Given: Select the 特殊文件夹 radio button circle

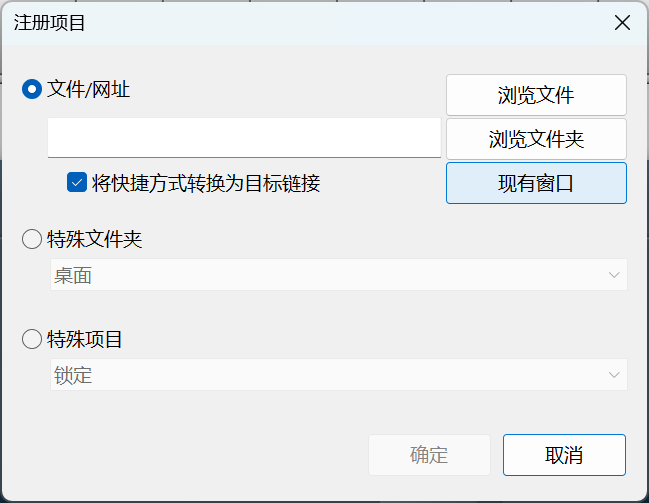Looking at the screenshot, I should 33,240.
